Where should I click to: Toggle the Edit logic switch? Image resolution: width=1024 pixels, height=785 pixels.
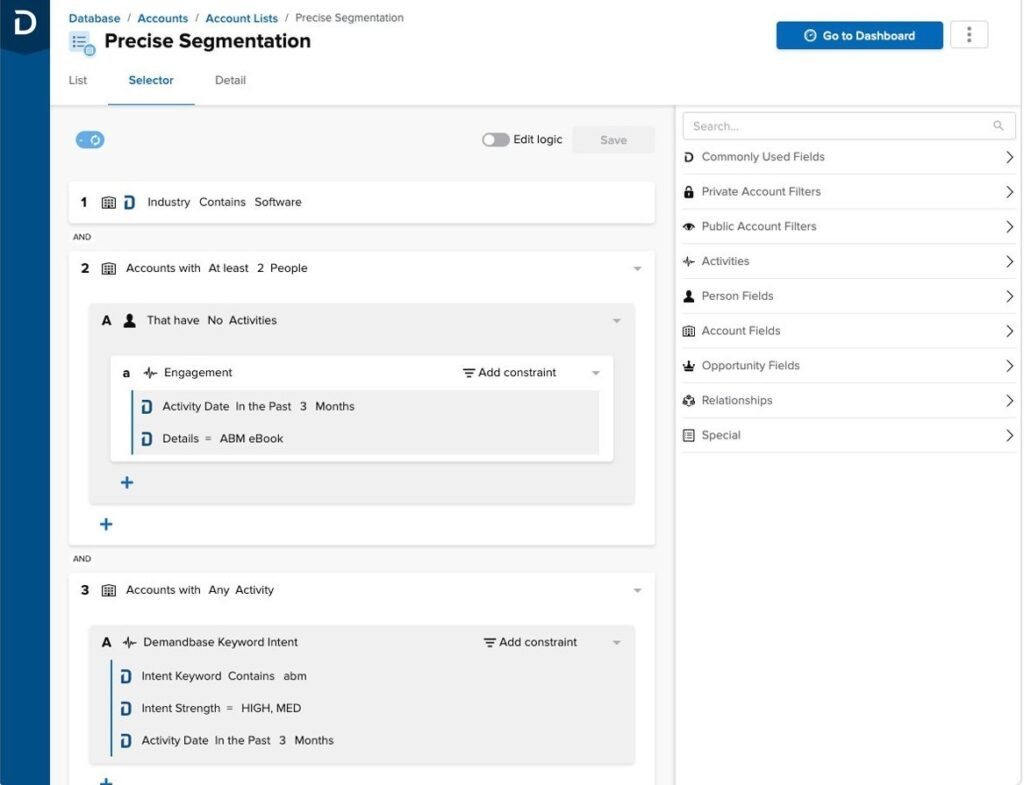pos(495,140)
